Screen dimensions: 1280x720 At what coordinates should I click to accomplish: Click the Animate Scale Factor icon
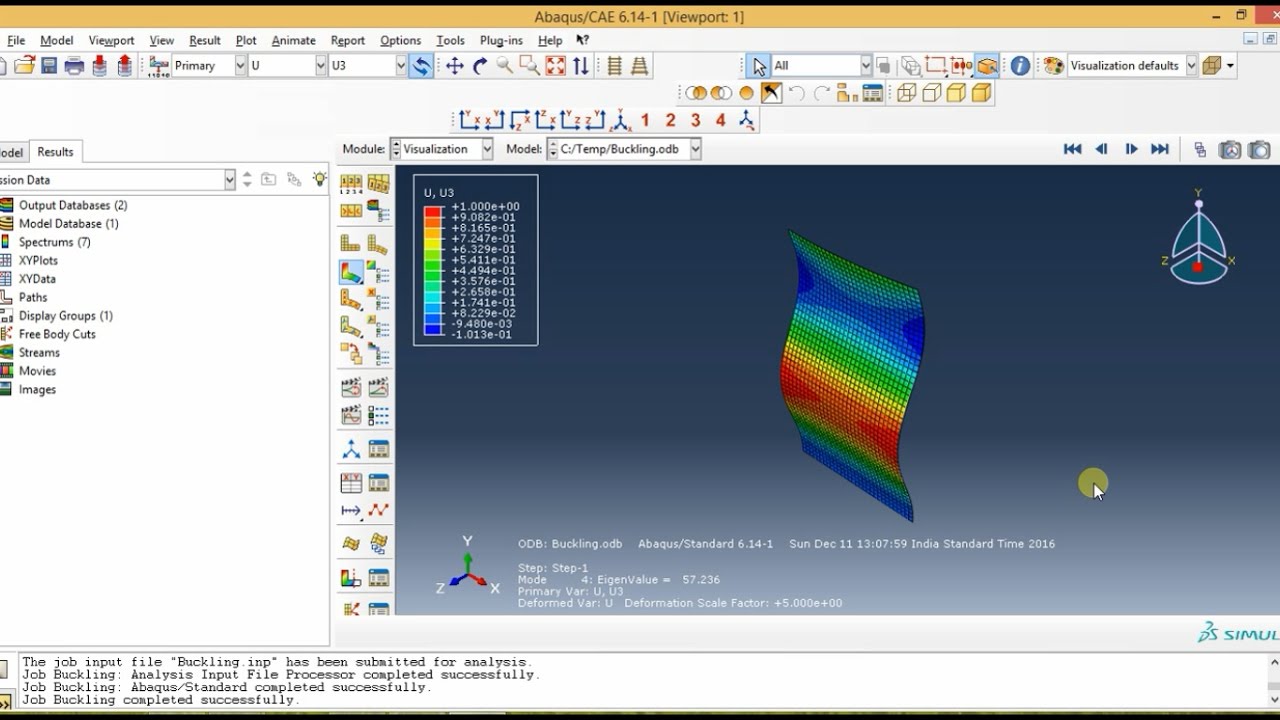tap(351, 386)
